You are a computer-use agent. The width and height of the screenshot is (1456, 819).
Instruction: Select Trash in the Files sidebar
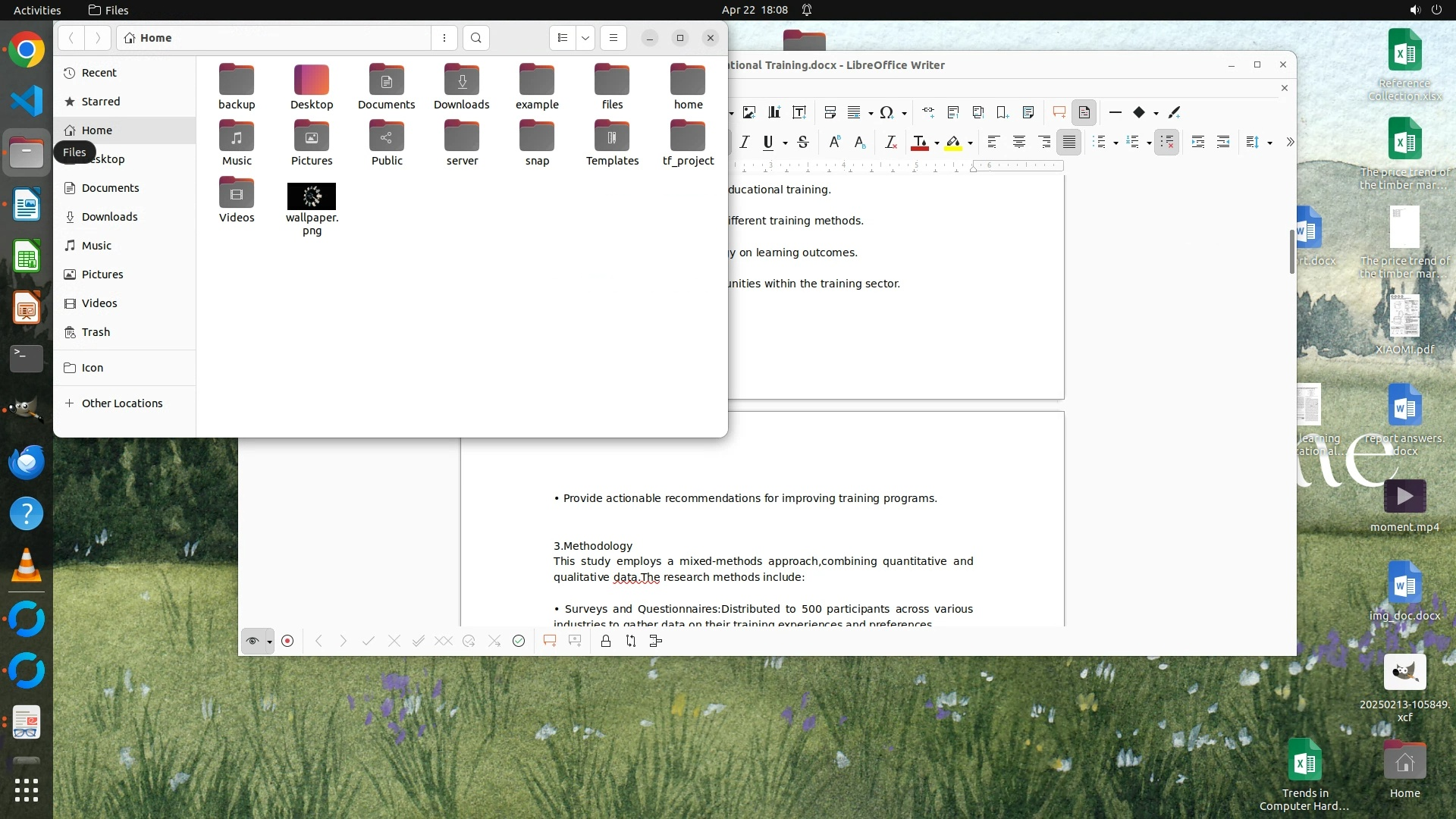tap(96, 332)
